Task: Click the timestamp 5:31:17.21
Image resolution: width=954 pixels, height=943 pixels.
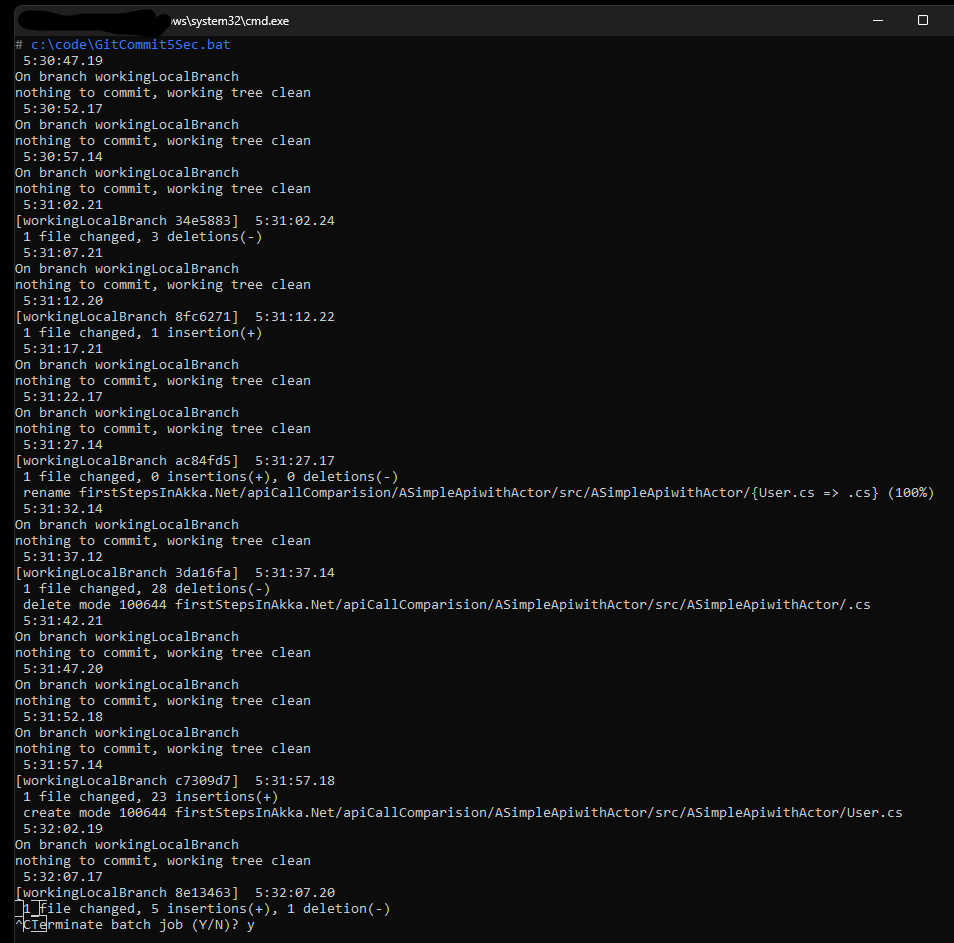Action: pyautogui.click(x=63, y=349)
